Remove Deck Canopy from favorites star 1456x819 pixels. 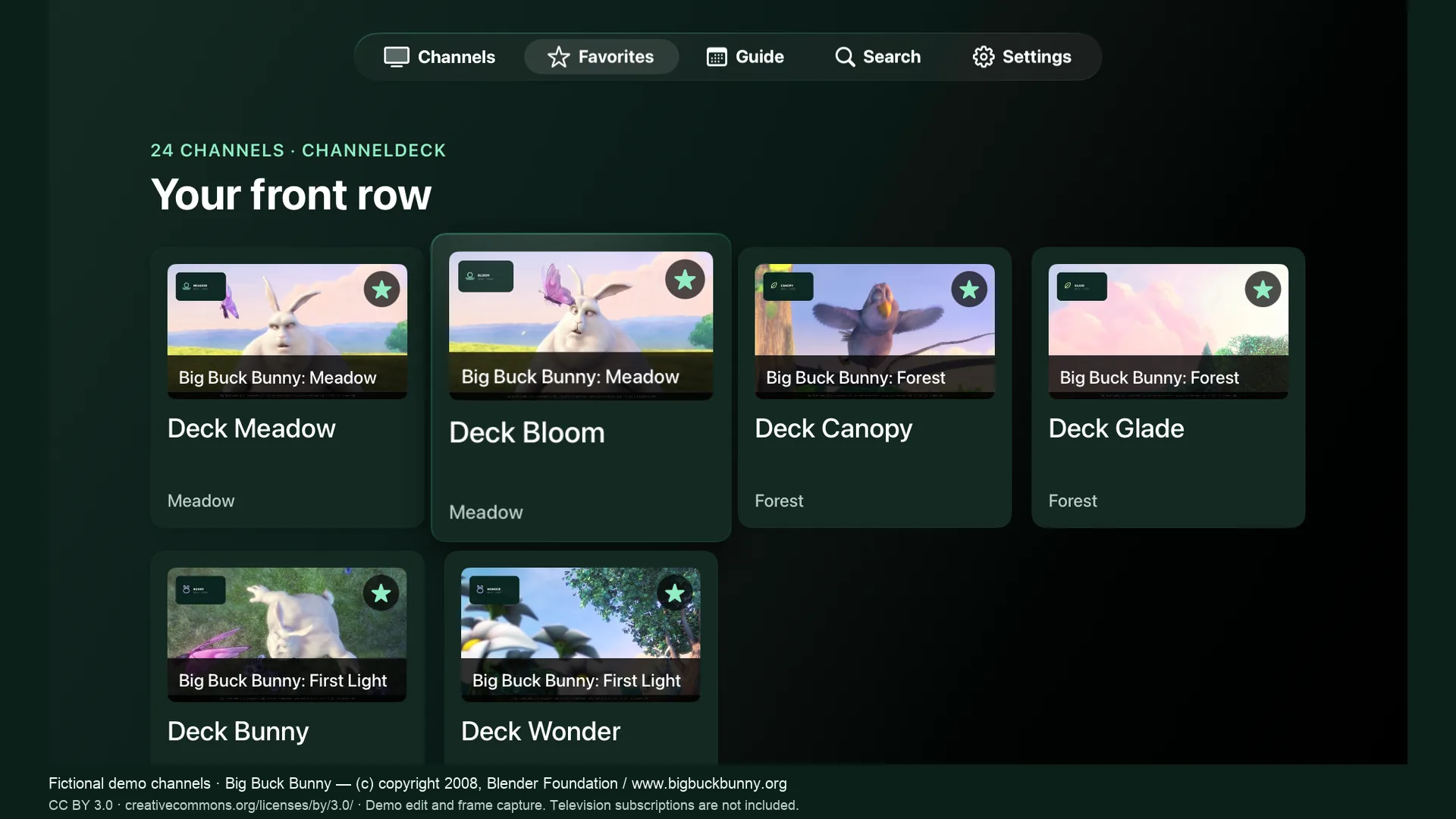click(969, 289)
